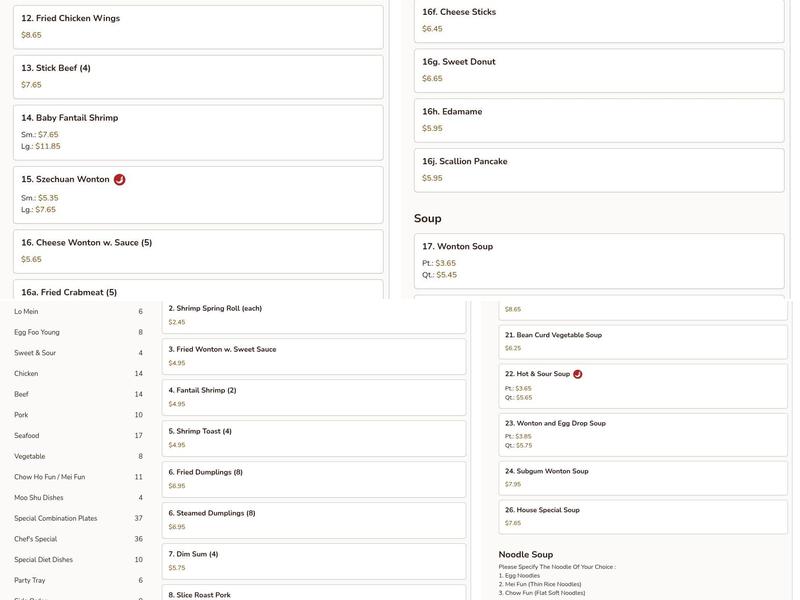The width and height of the screenshot is (800, 600).
Task: Click the spicy icon beside Hot & Sour Soup
Action: click(x=578, y=374)
